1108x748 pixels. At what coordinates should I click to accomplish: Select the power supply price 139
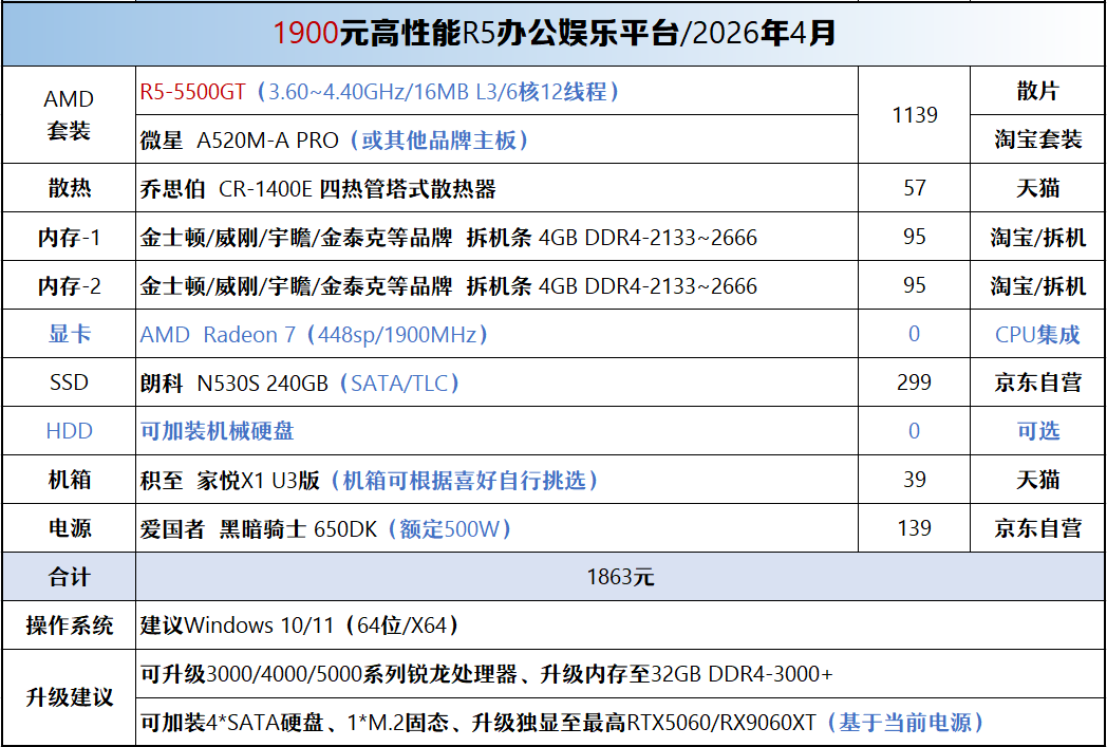(914, 528)
